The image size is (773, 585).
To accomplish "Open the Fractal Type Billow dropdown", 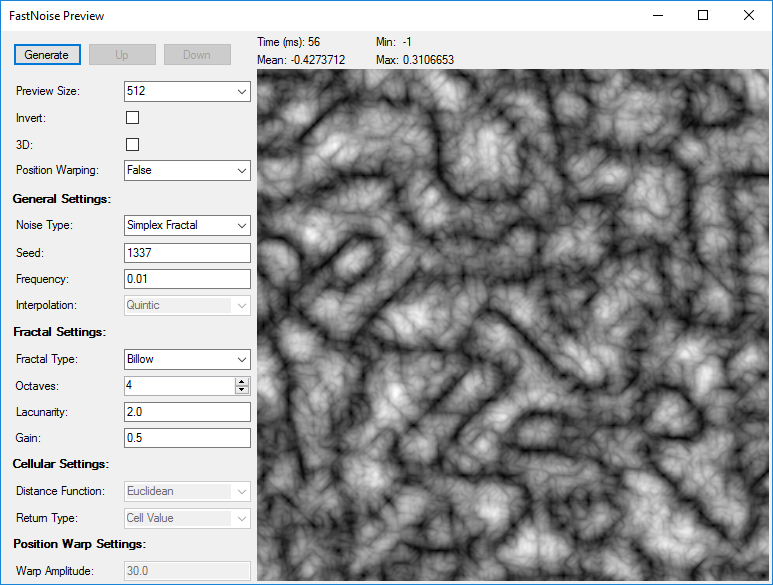I will coord(187,359).
